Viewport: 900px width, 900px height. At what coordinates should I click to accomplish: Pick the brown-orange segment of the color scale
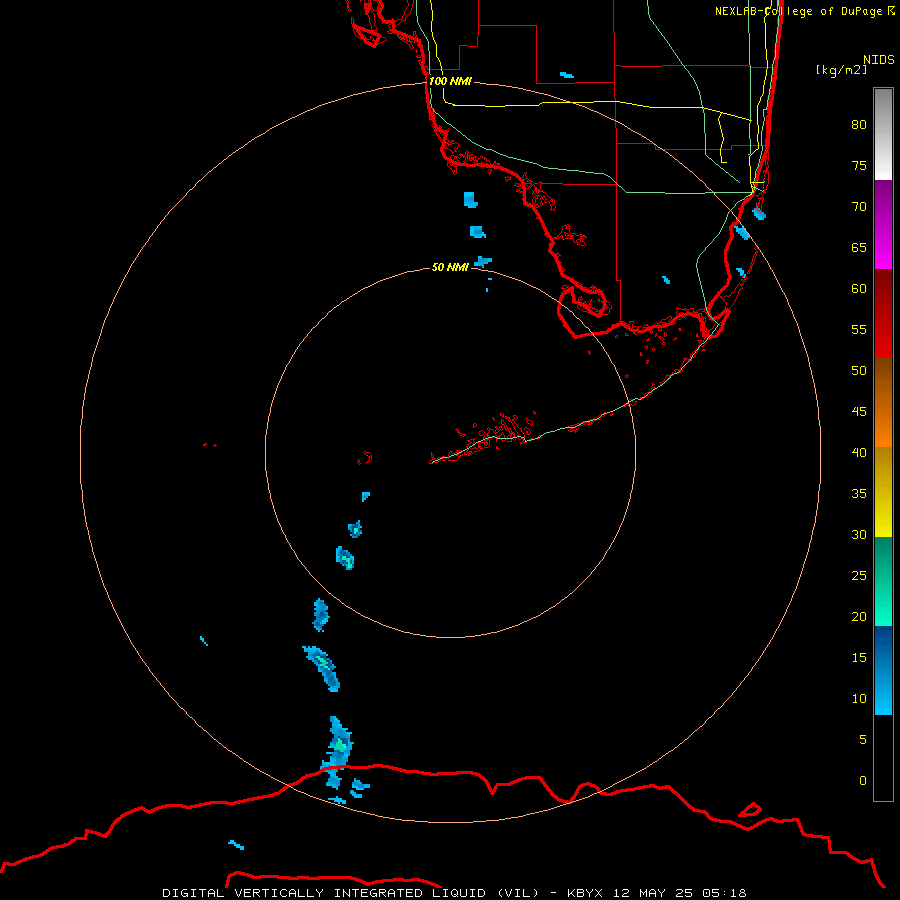click(883, 402)
